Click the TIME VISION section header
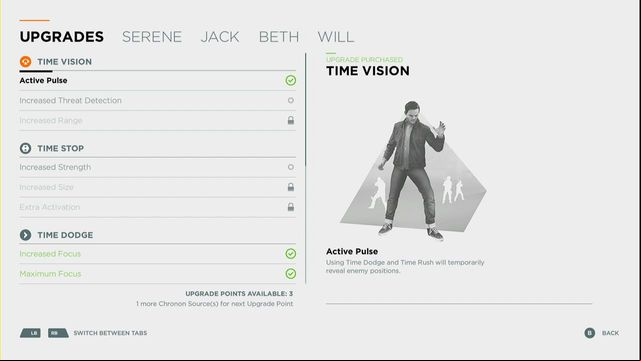 tap(65, 62)
